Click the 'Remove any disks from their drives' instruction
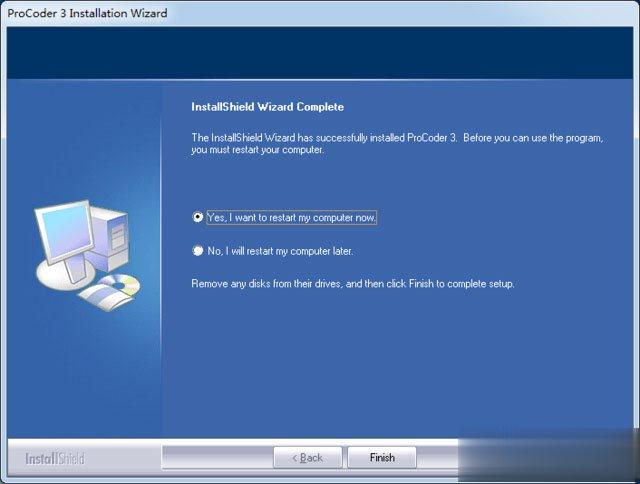The width and height of the screenshot is (640, 484). click(x=353, y=284)
